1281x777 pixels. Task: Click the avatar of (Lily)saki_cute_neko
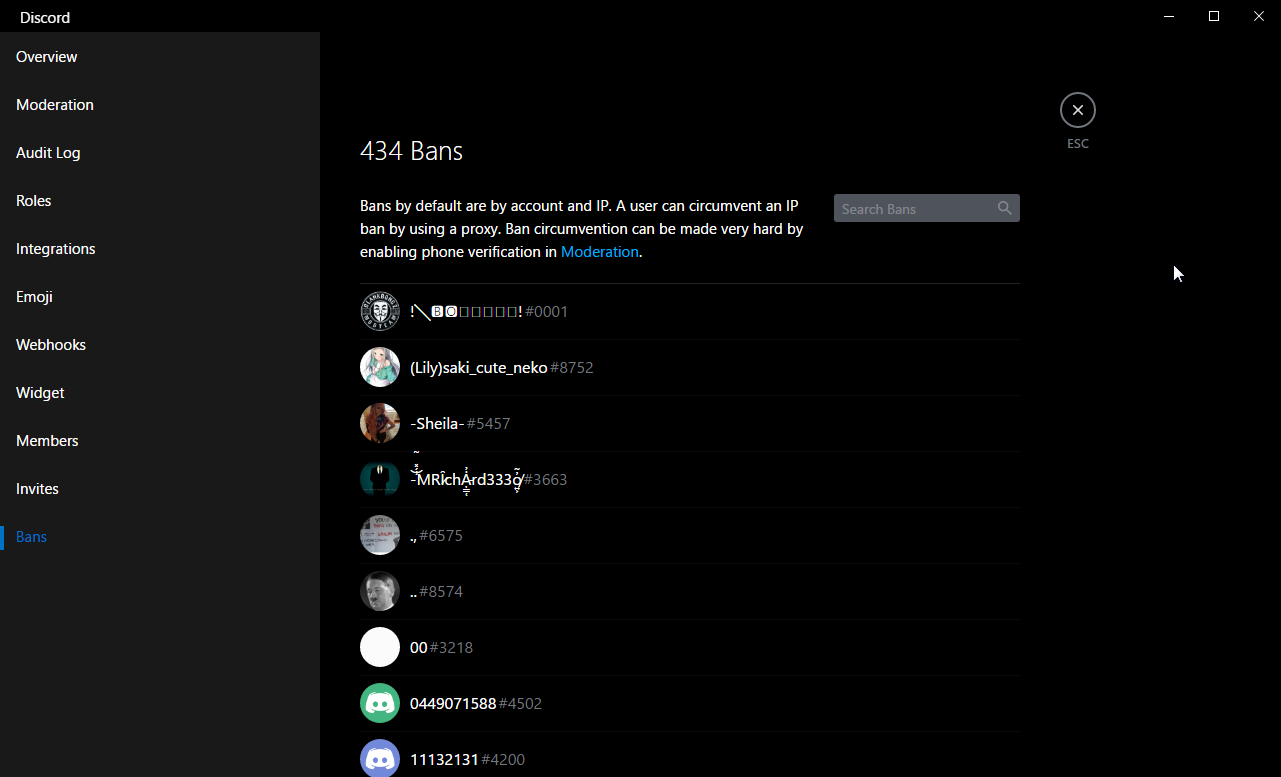(380, 368)
